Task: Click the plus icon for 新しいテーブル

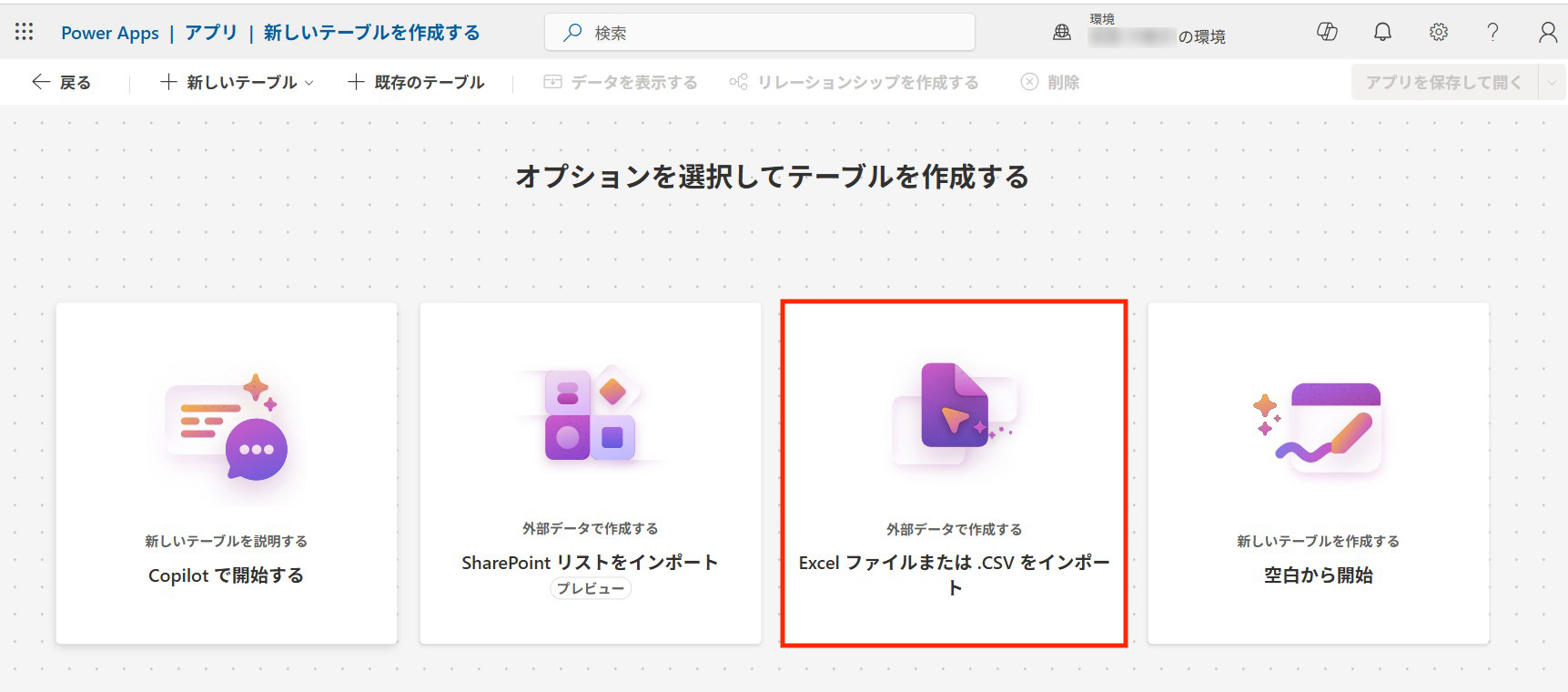Action: (168, 82)
